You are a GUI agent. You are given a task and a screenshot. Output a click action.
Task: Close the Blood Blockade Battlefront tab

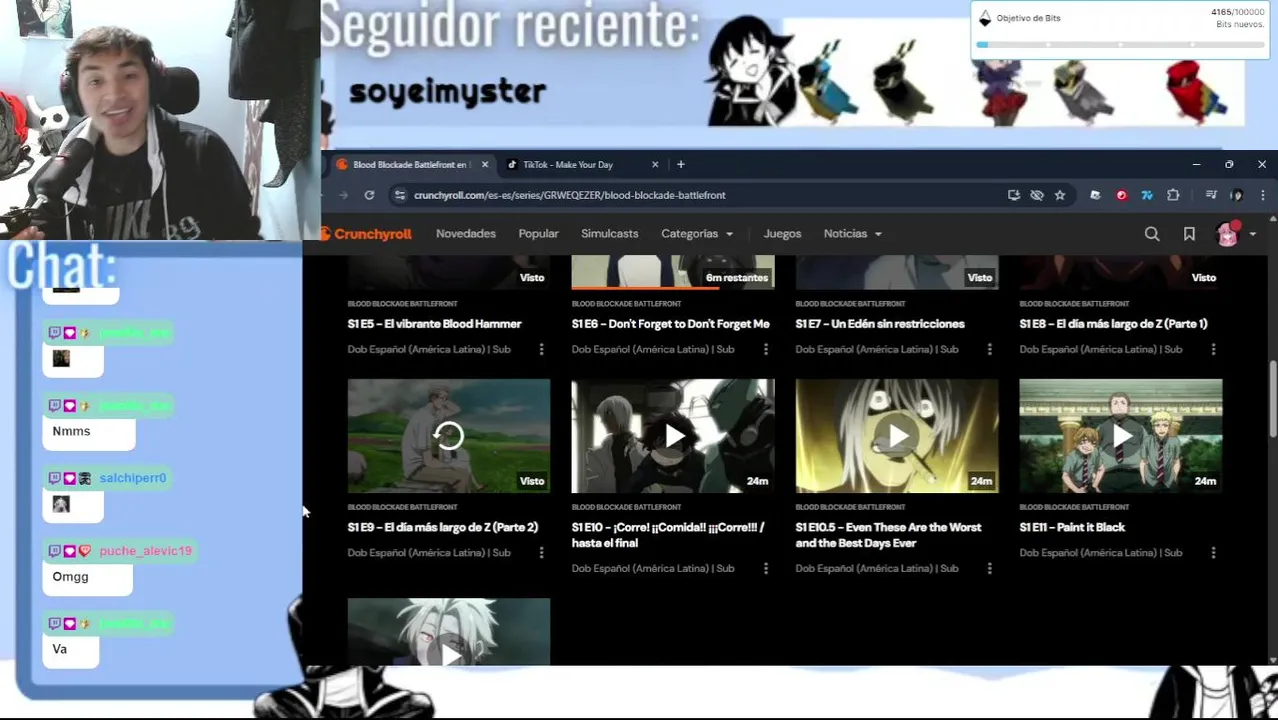tap(484, 164)
